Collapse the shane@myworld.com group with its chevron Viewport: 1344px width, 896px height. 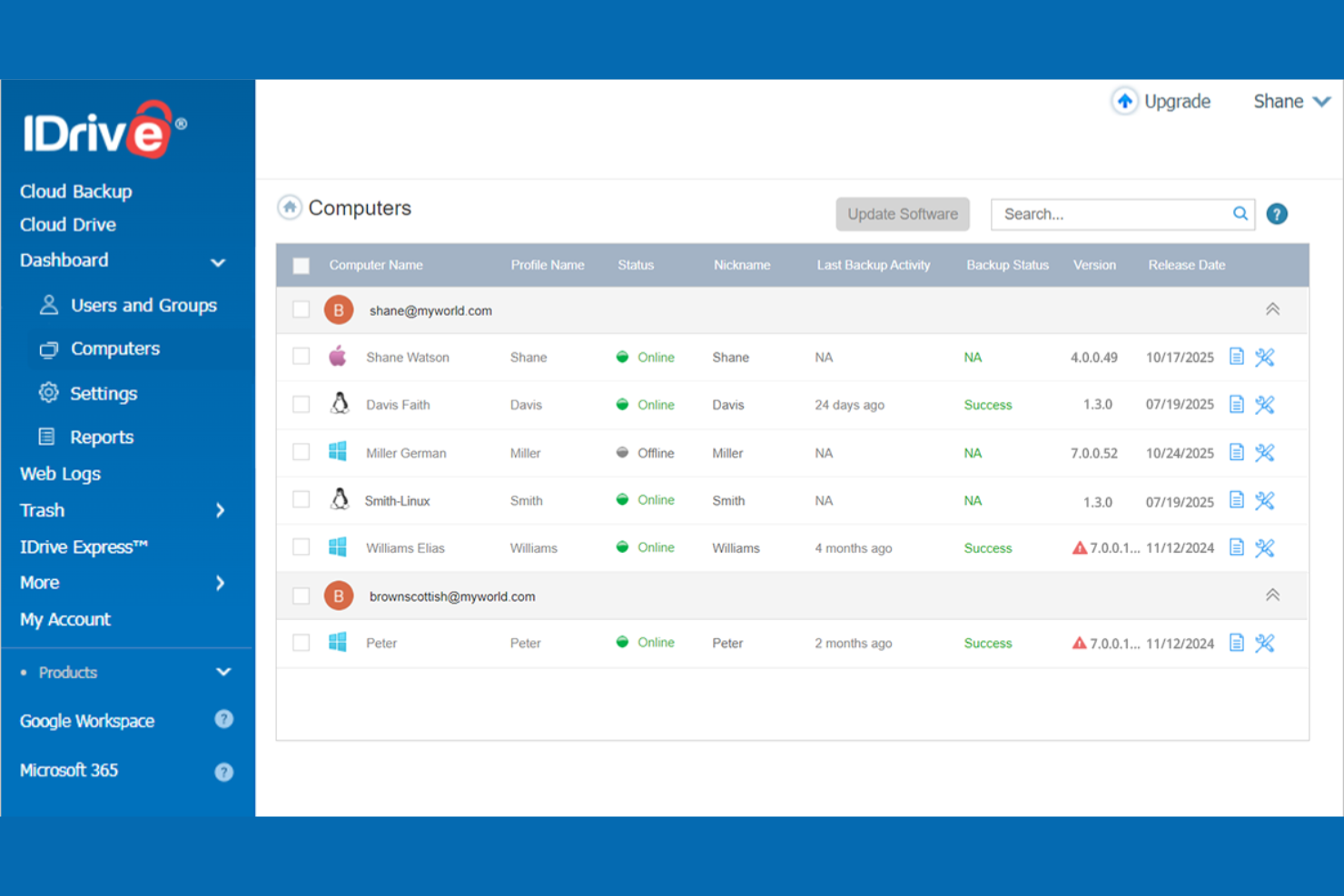coord(1271,309)
